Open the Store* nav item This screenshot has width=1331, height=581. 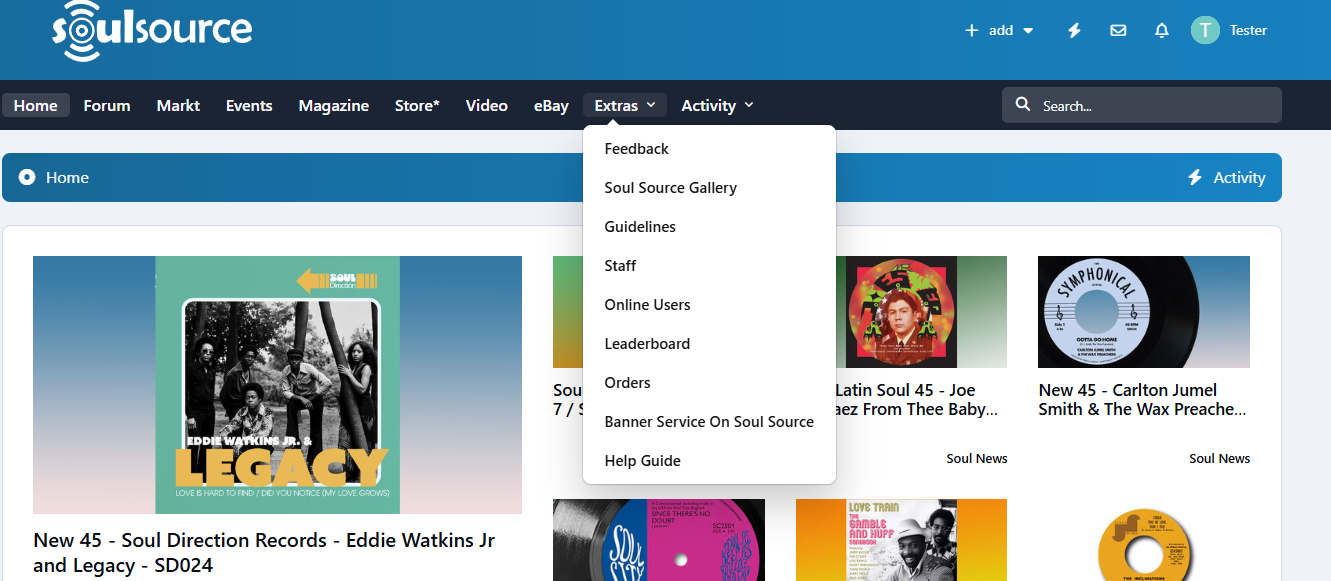click(417, 105)
